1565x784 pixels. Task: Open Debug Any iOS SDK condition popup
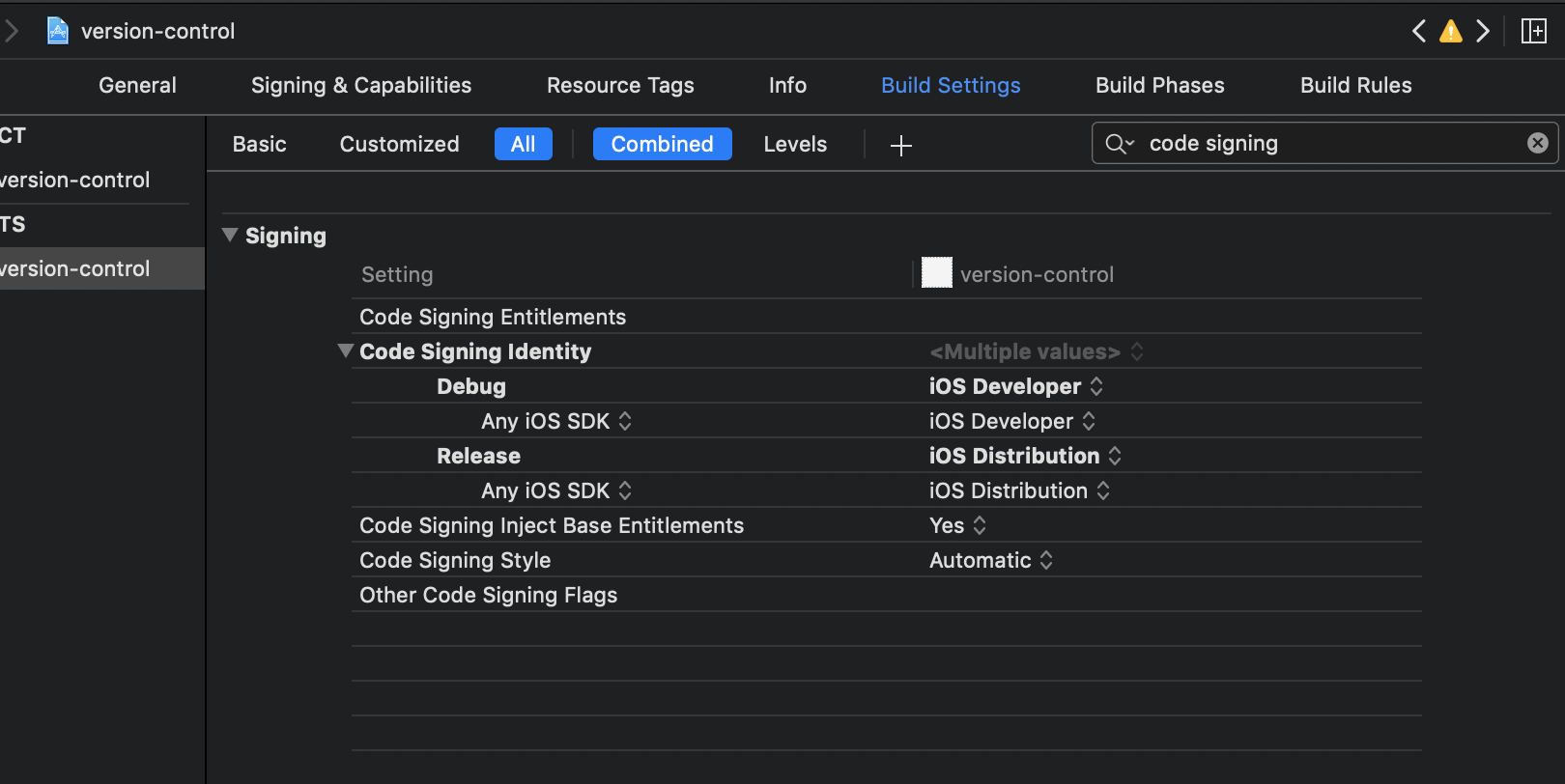pyautogui.click(x=556, y=421)
